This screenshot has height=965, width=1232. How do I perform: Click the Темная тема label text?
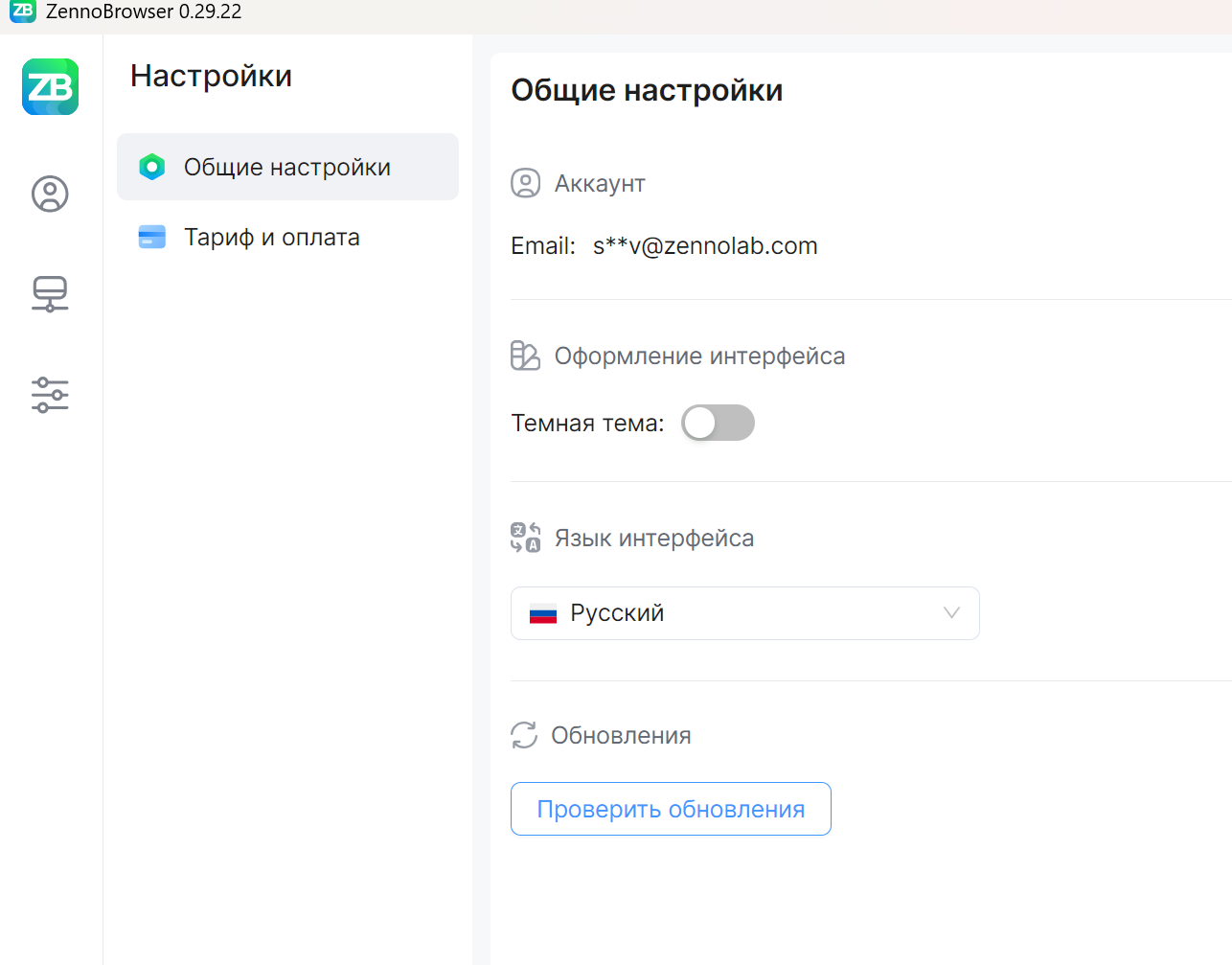click(587, 424)
